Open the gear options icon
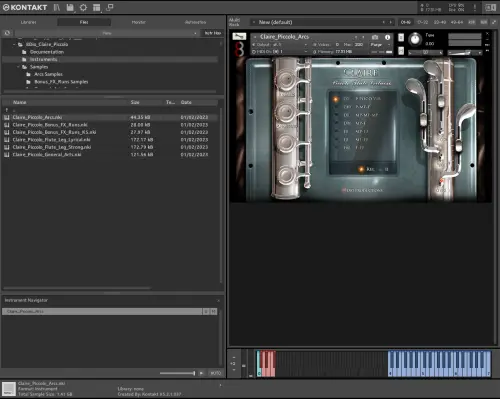This screenshot has height=399, width=500. point(83,7)
